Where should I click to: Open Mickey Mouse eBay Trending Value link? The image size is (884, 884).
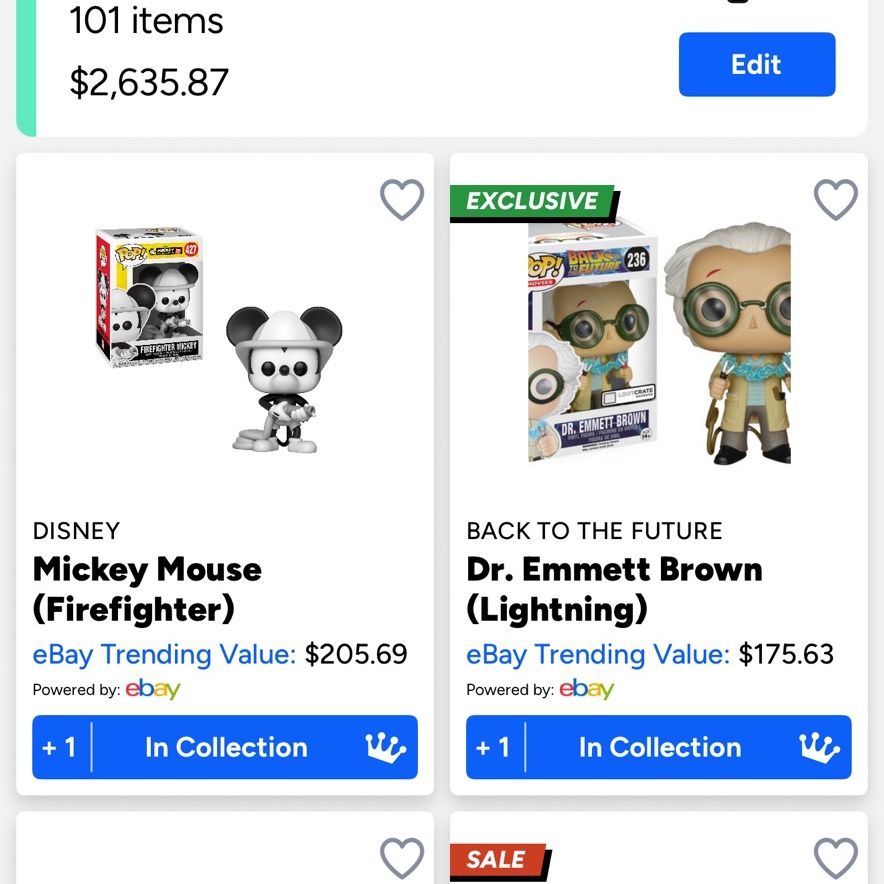(x=164, y=655)
